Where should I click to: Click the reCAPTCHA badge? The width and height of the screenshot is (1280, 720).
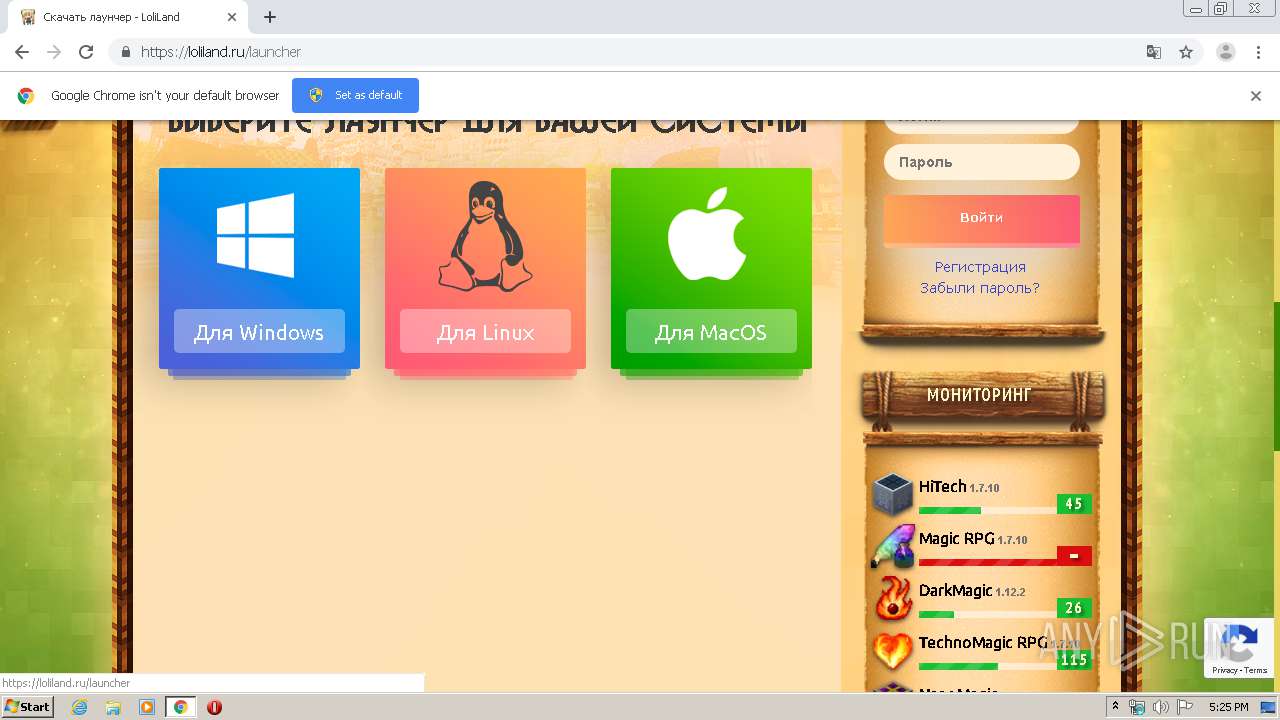pos(1239,649)
